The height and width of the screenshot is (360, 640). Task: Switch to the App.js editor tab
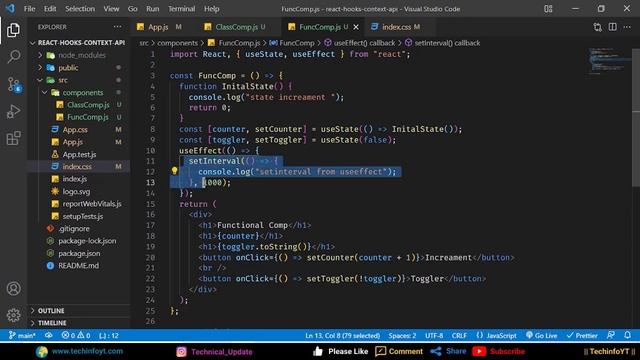(x=159, y=27)
